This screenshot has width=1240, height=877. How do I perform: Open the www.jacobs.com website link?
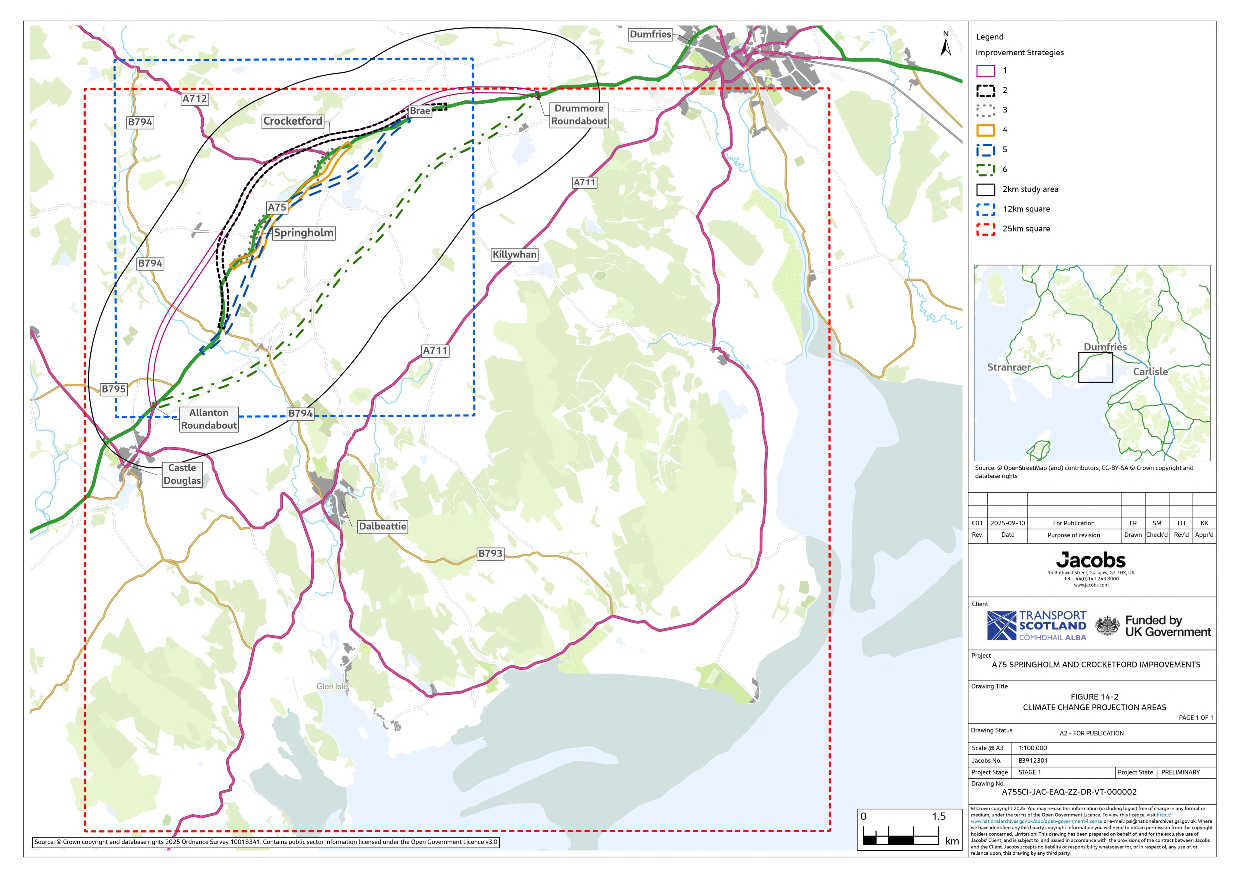tap(1091, 584)
